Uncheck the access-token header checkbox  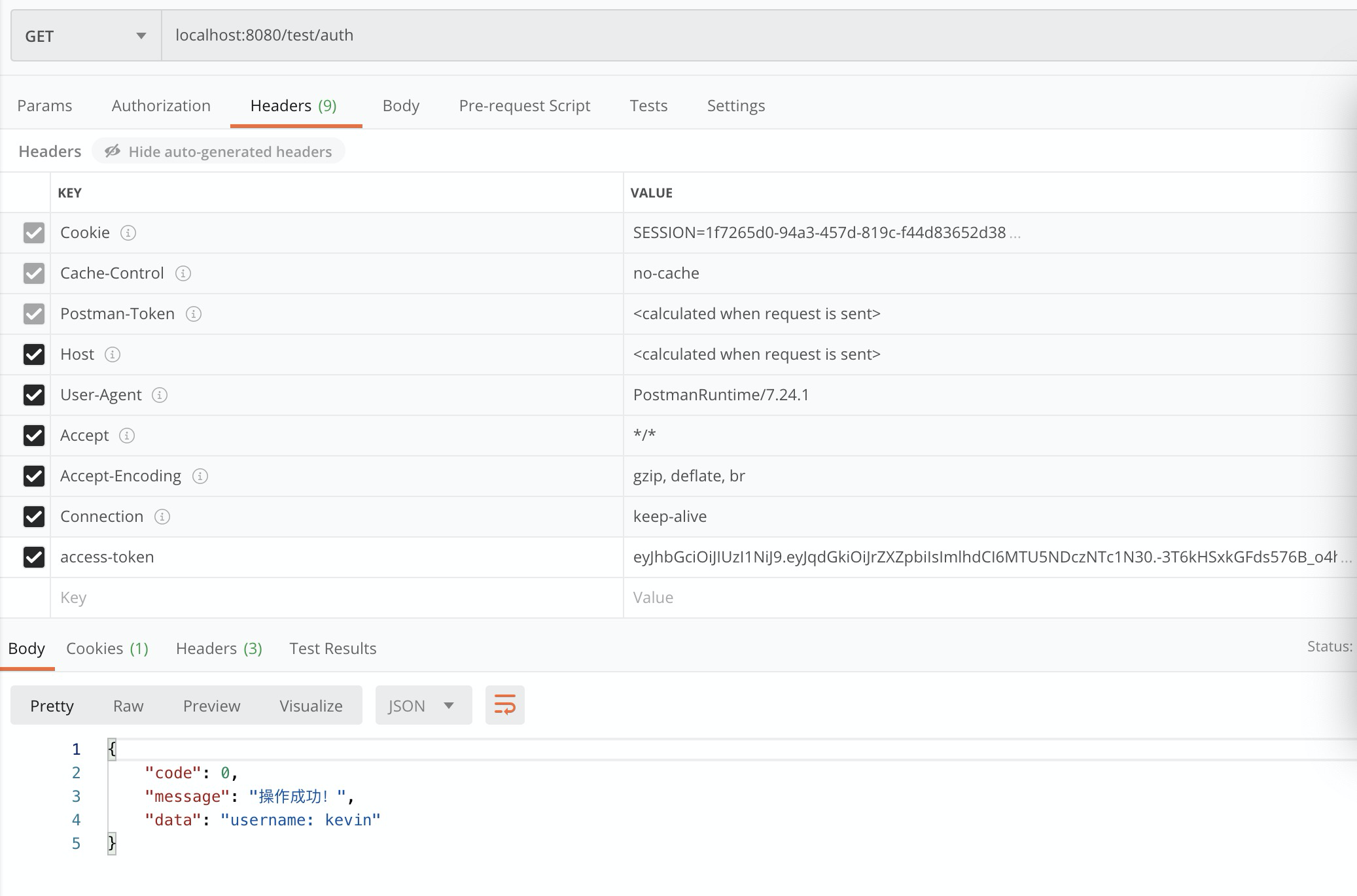point(34,557)
